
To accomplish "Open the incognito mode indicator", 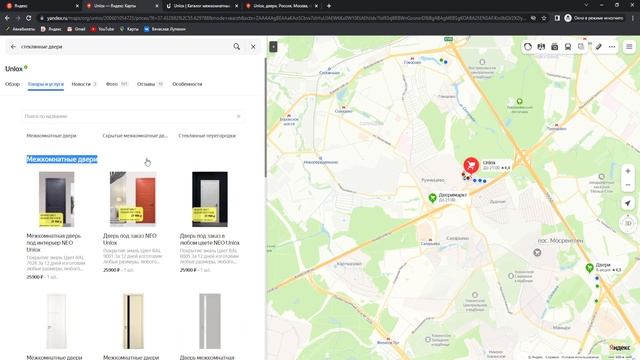I will 594,18.
